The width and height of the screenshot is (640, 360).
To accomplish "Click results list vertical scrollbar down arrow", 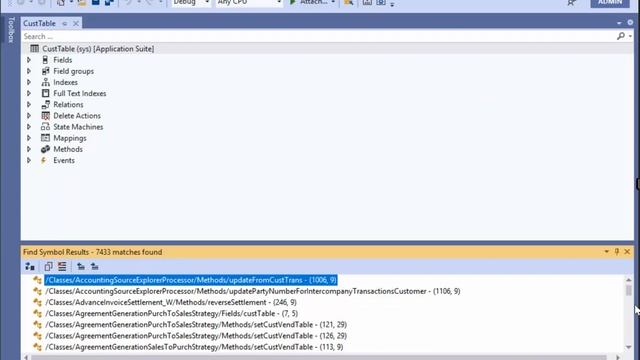I will (x=629, y=347).
